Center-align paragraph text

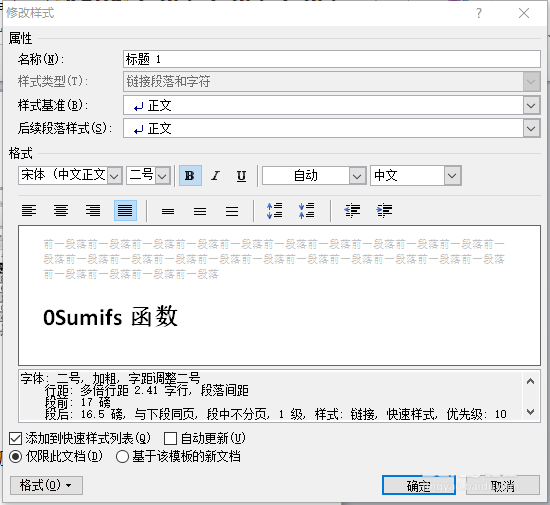[61, 211]
